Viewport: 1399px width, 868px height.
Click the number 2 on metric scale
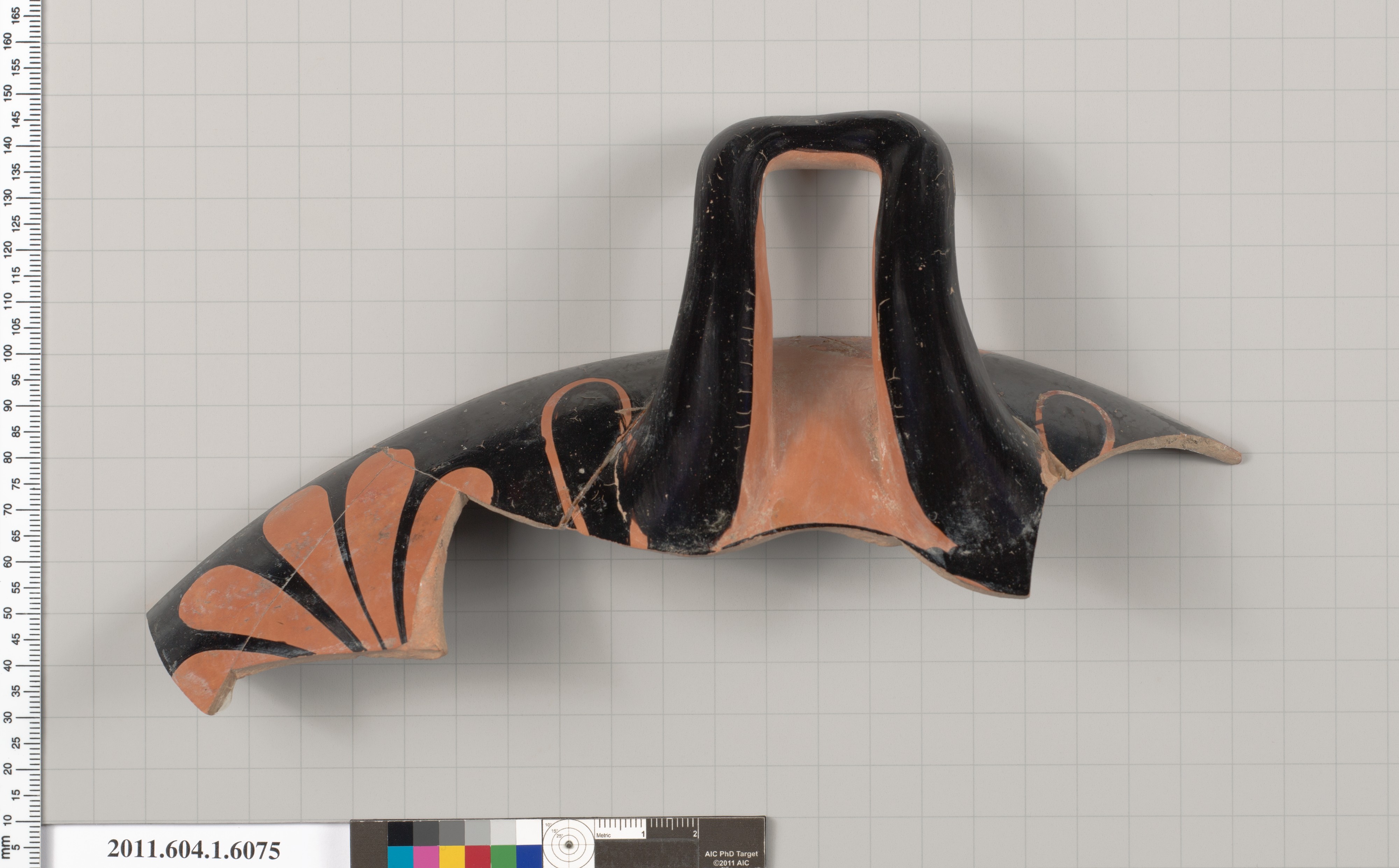[695, 834]
